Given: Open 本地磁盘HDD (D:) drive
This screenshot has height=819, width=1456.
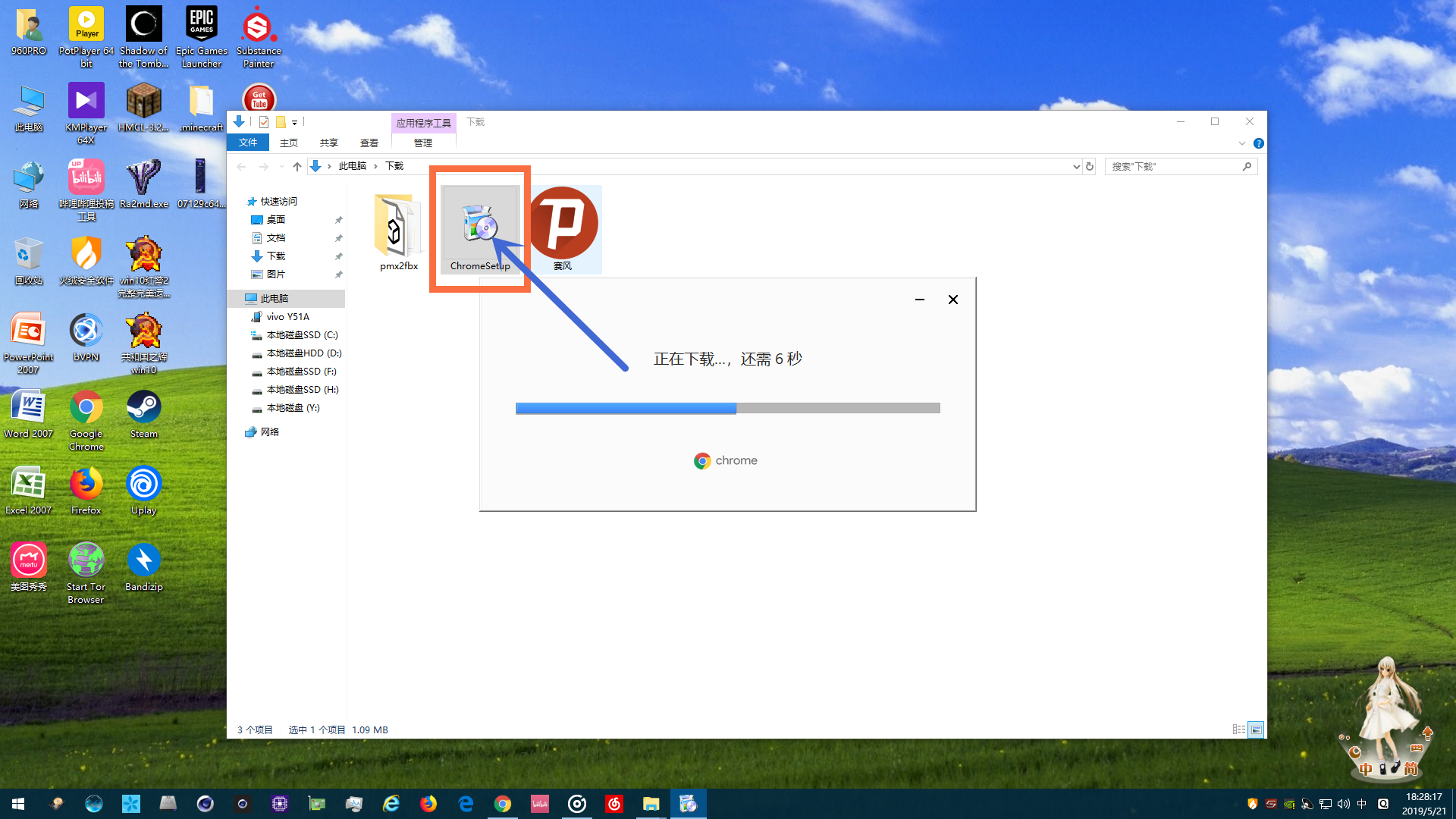Looking at the screenshot, I should pos(304,353).
